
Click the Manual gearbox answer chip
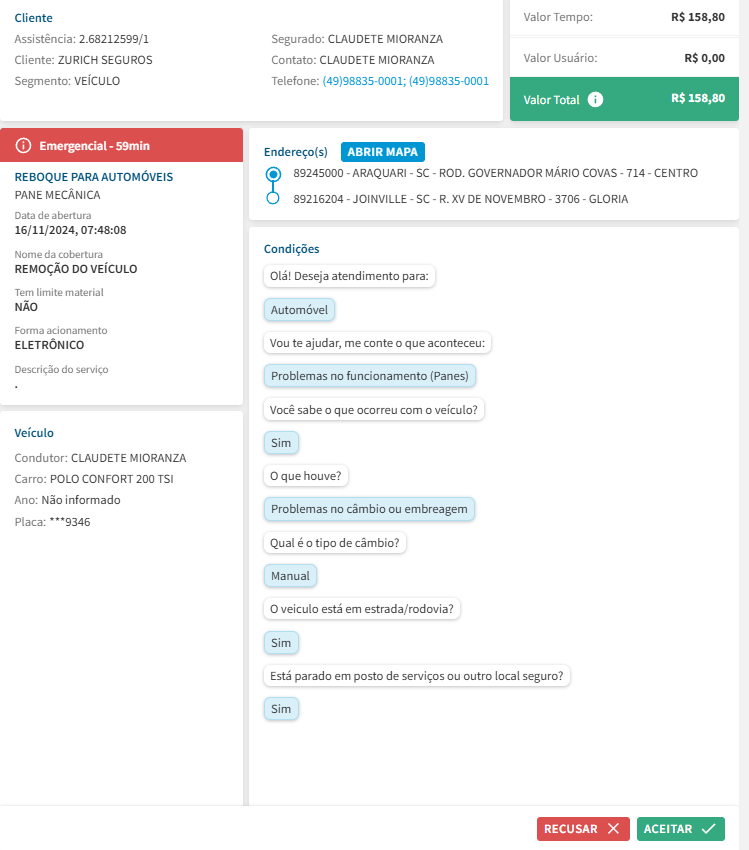pyautogui.click(x=291, y=576)
